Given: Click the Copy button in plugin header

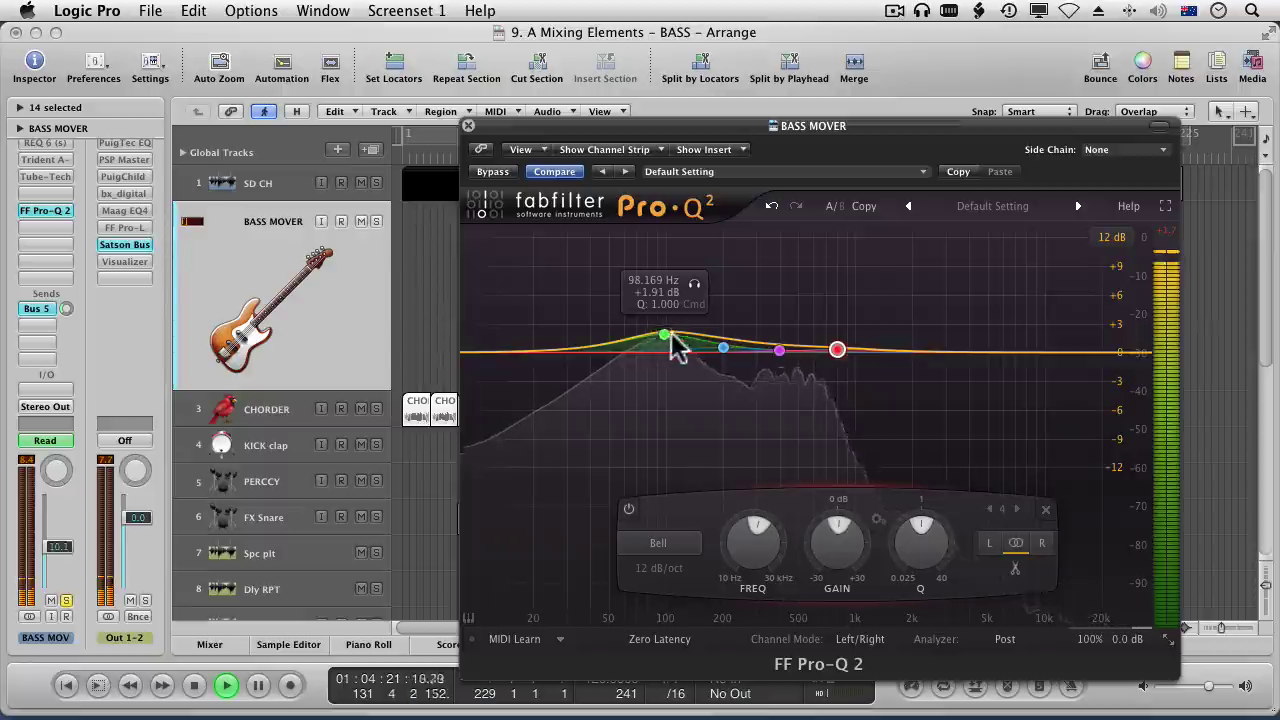Looking at the screenshot, I should coord(958,172).
